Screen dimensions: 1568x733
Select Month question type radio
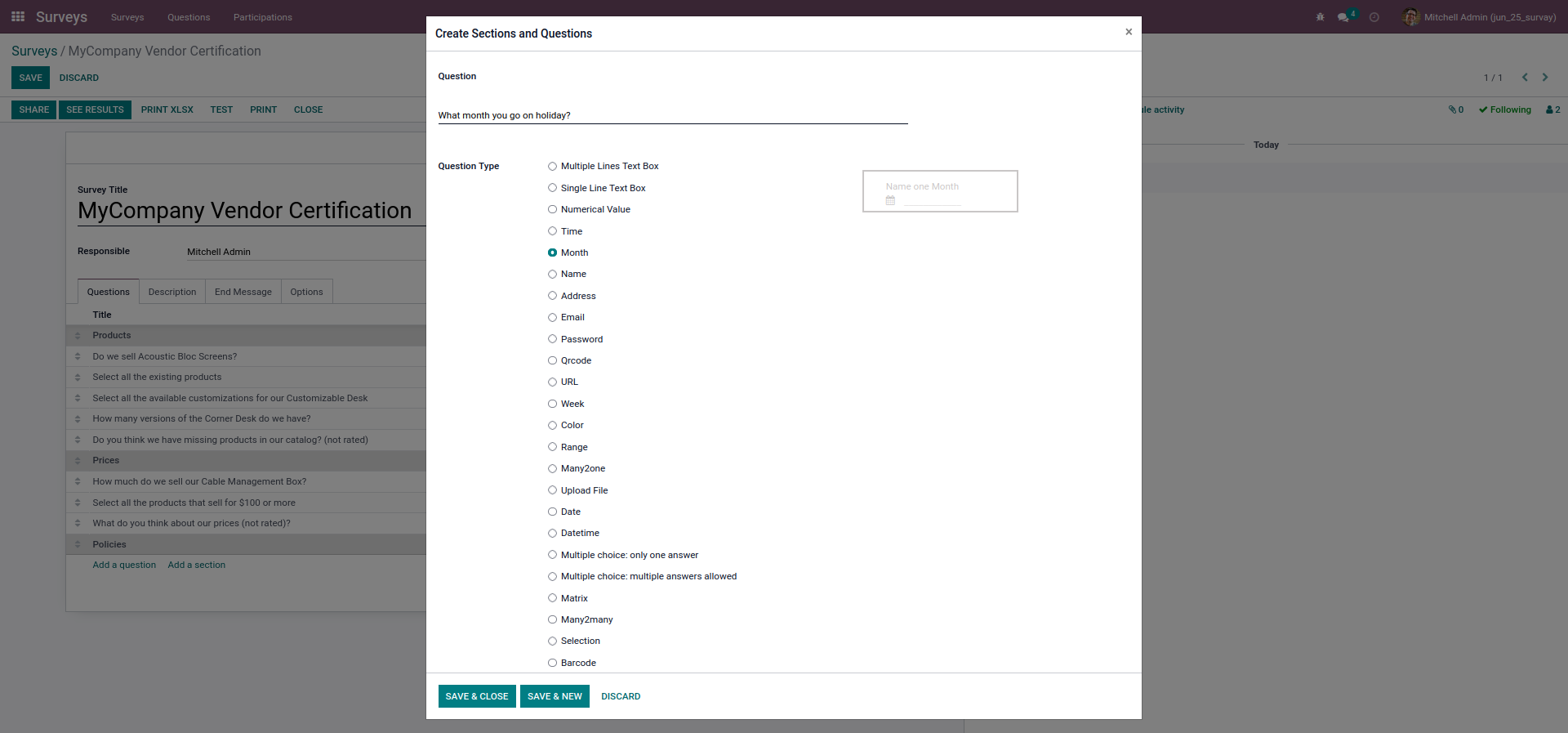click(553, 253)
